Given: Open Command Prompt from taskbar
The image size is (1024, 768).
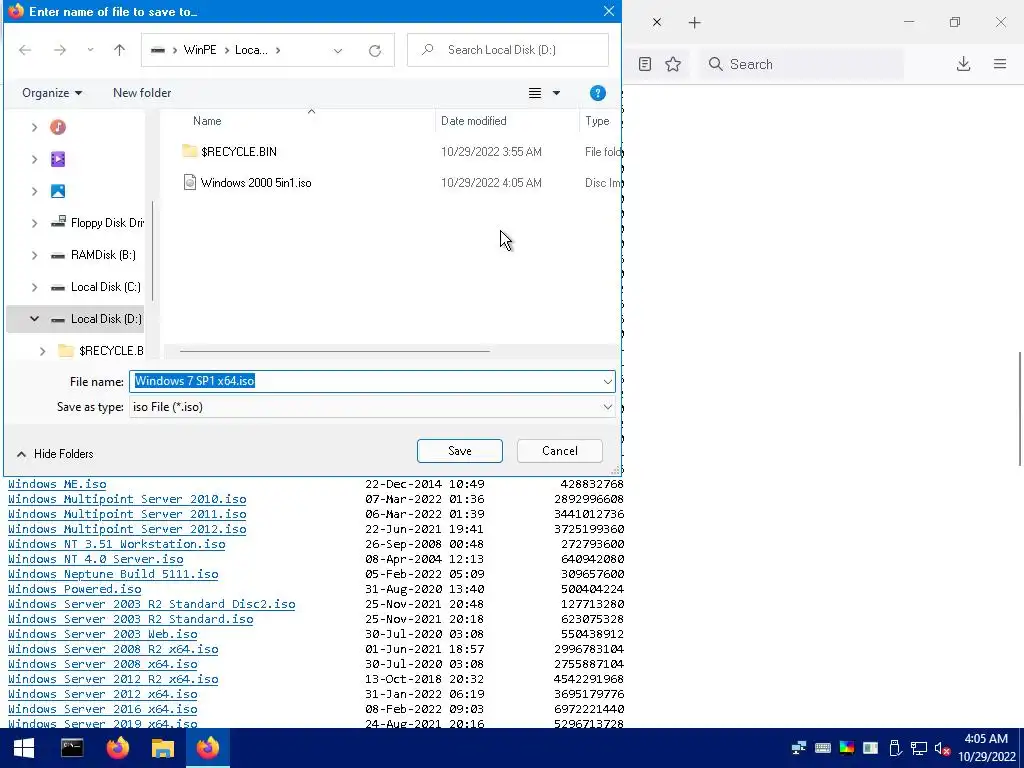Looking at the screenshot, I should pyautogui.click(x=72, y=748).
